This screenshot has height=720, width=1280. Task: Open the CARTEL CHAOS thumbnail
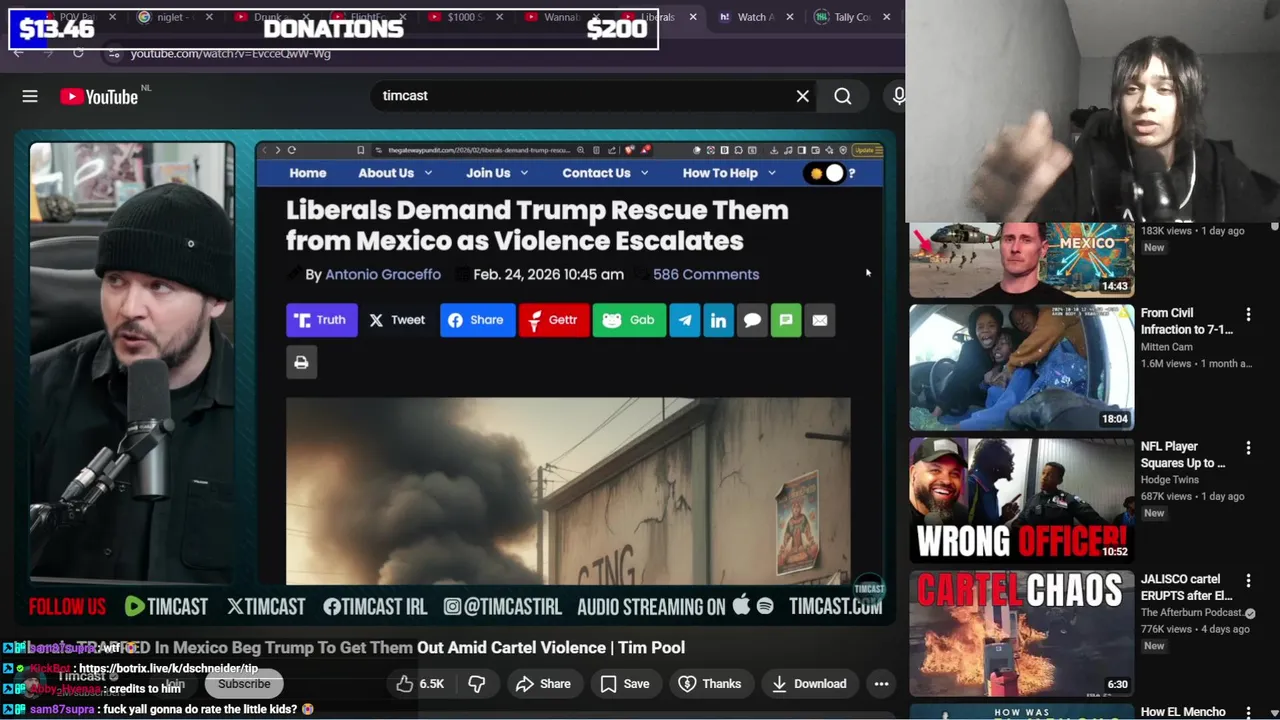click(x=1021, y=633)
